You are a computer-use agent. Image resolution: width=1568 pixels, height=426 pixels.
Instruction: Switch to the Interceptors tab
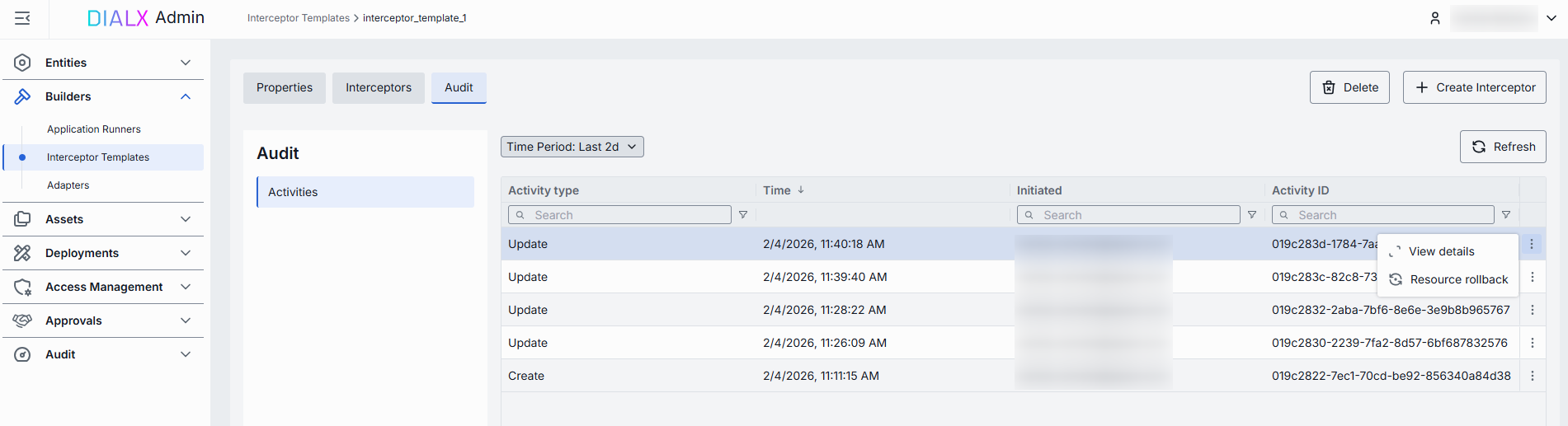pyautogui.click(x=378, y=87)
